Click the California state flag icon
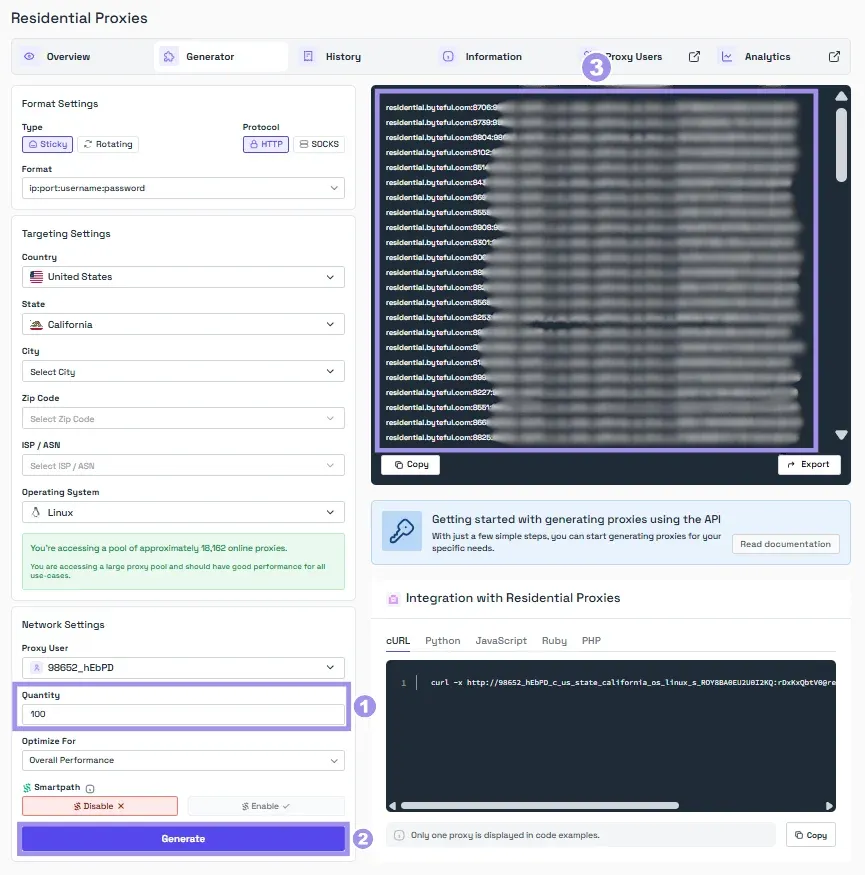The height and width of the screenshot is (875, 865). 36,325
